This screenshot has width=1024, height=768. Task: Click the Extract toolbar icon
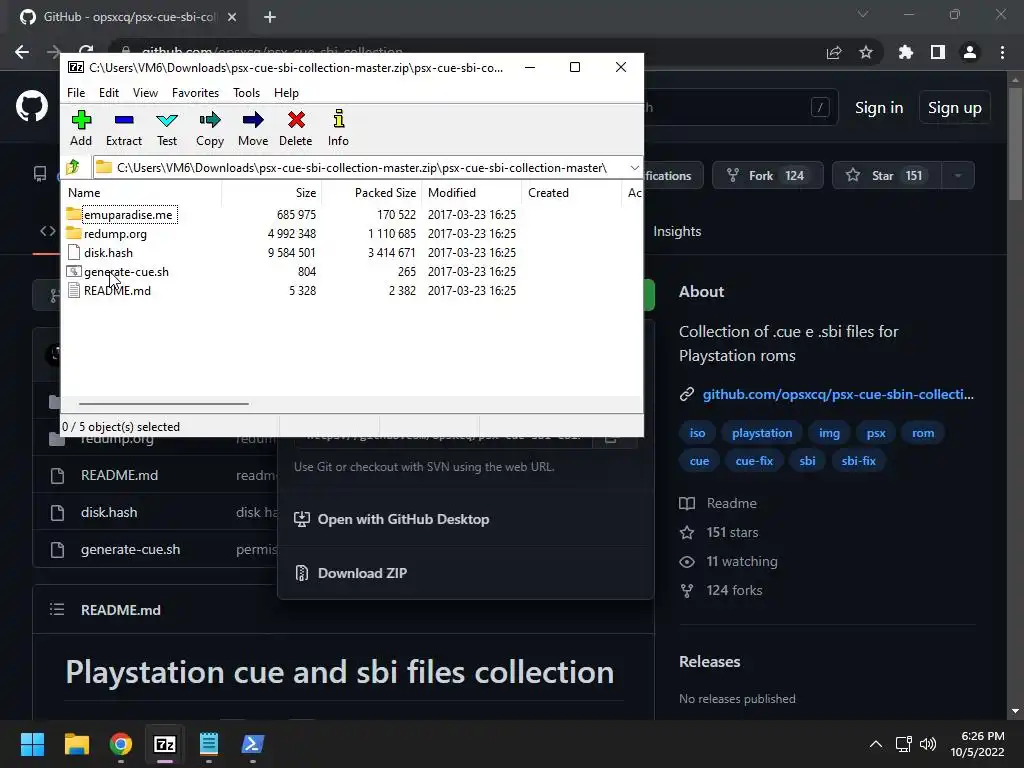123,128
